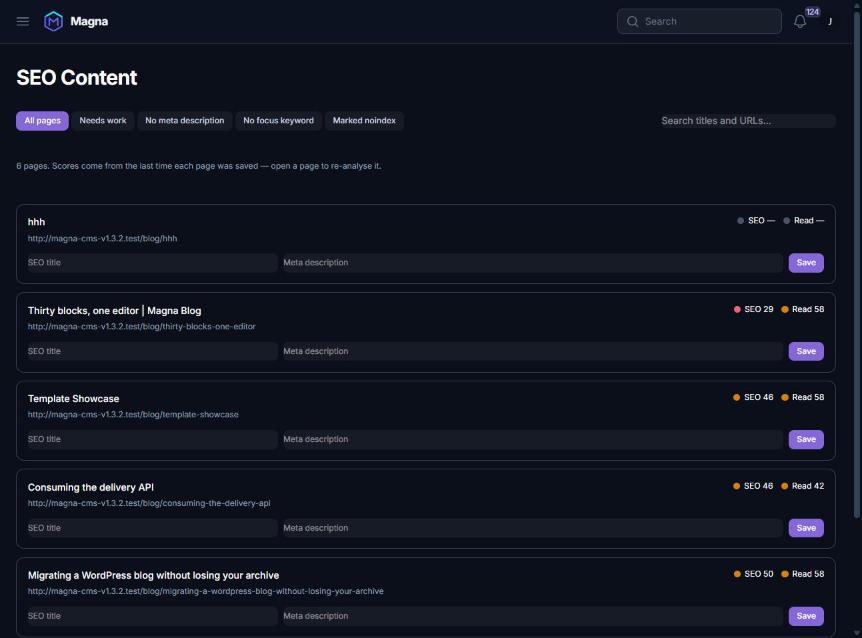Viewport: 862px width, 638px height.
Task: Filter by Needs work
Action: (103, 121)
